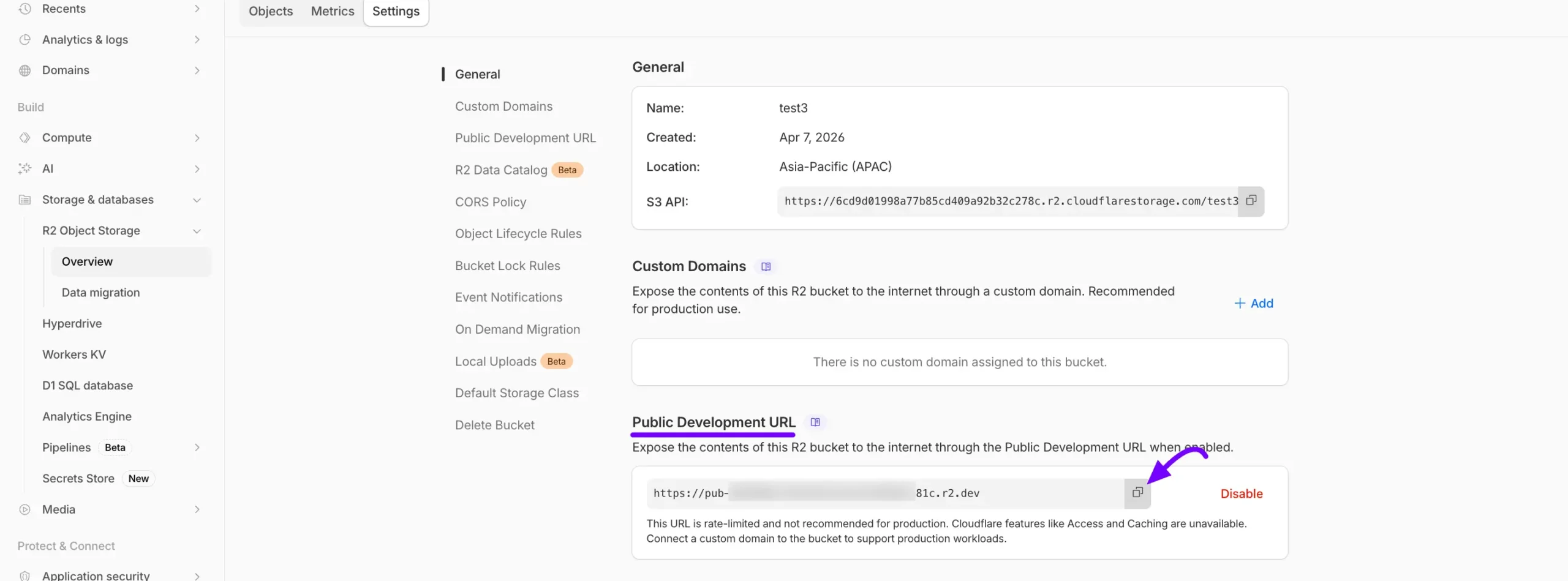1568x581 pixels.
Task: Open Public Development URL documentation icon
Action: coord(815,422)
